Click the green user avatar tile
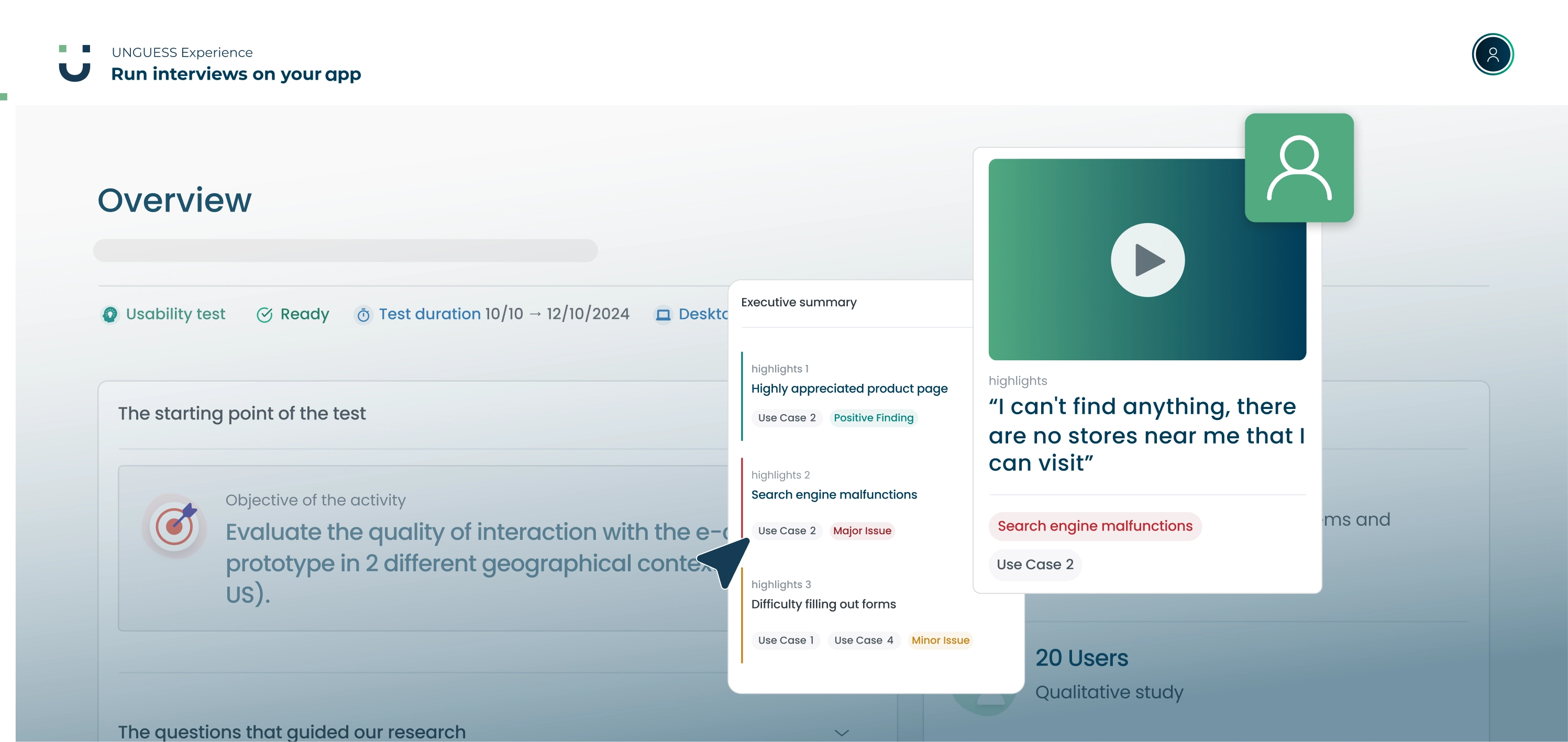 [x=1299, y=168]
